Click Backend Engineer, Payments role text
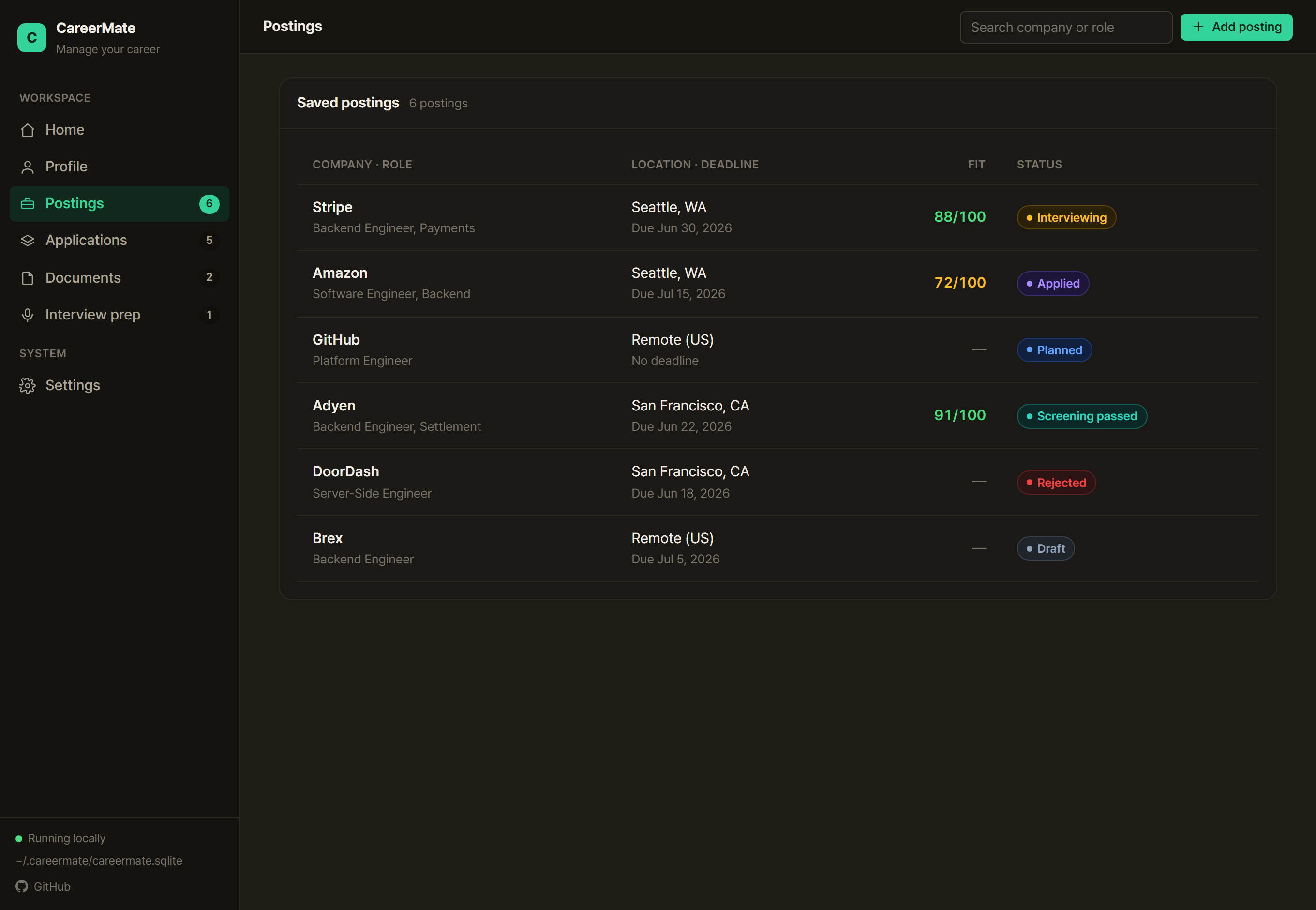The width and height of the screenshot is (1316, 910). coord(393,228)
